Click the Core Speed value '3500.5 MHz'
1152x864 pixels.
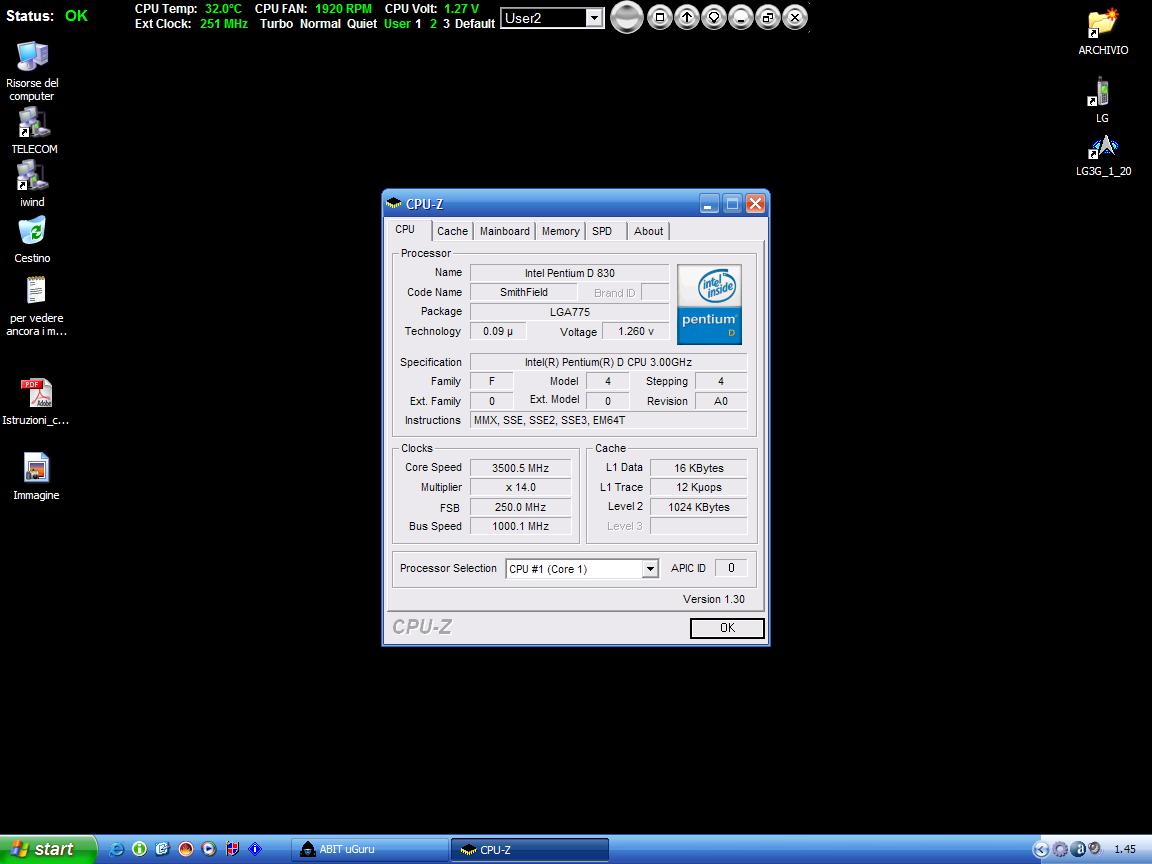pos(520,468)
